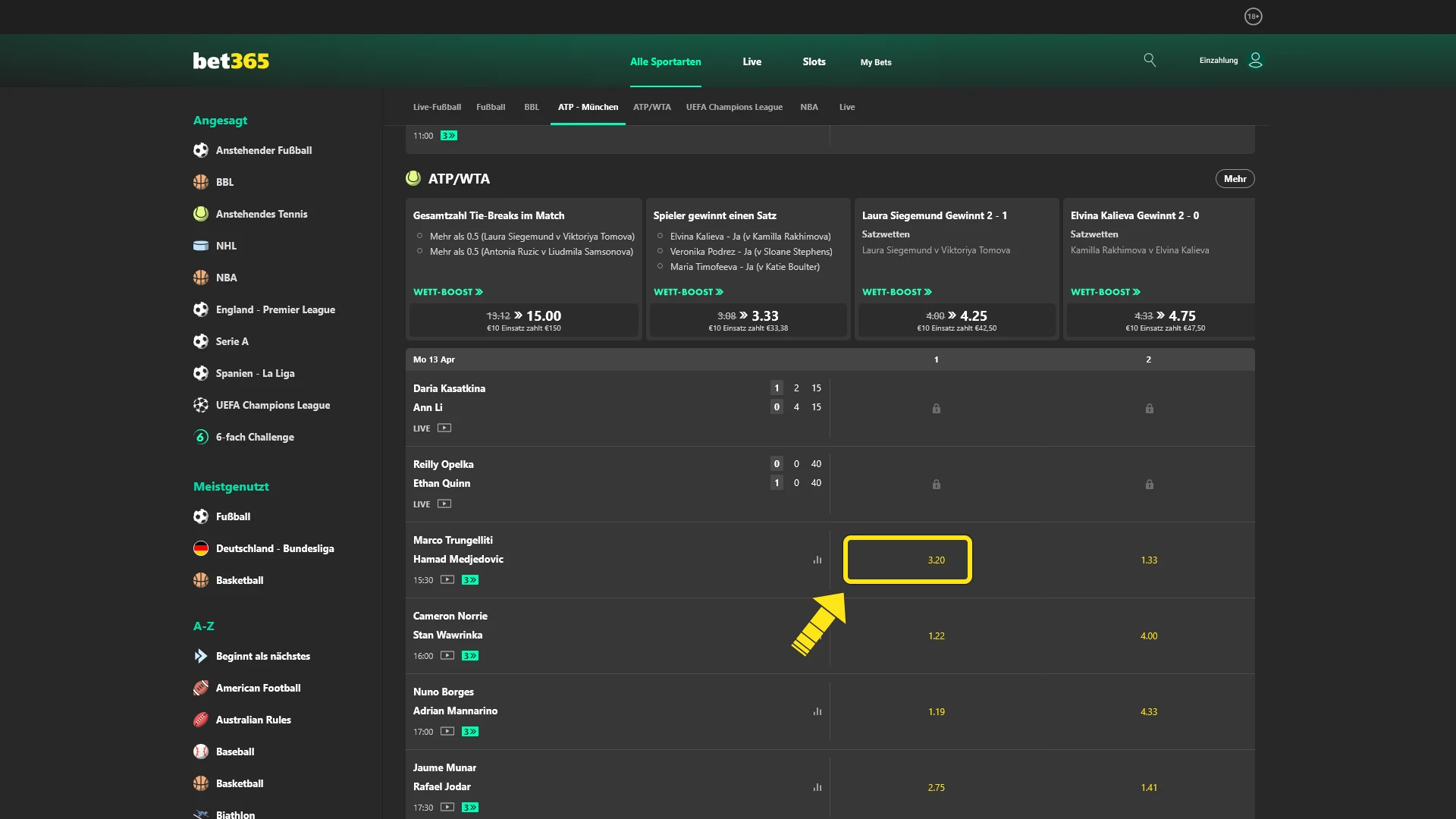Select the NHL icon in the sidebar

pos(200,246)
